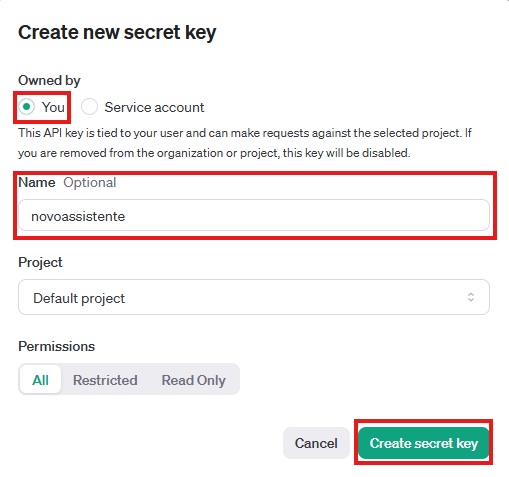Click the "Permissions" section label
The width and height of the screenshot is (509, 477).
pyautogui.click(x=57, y=346)
